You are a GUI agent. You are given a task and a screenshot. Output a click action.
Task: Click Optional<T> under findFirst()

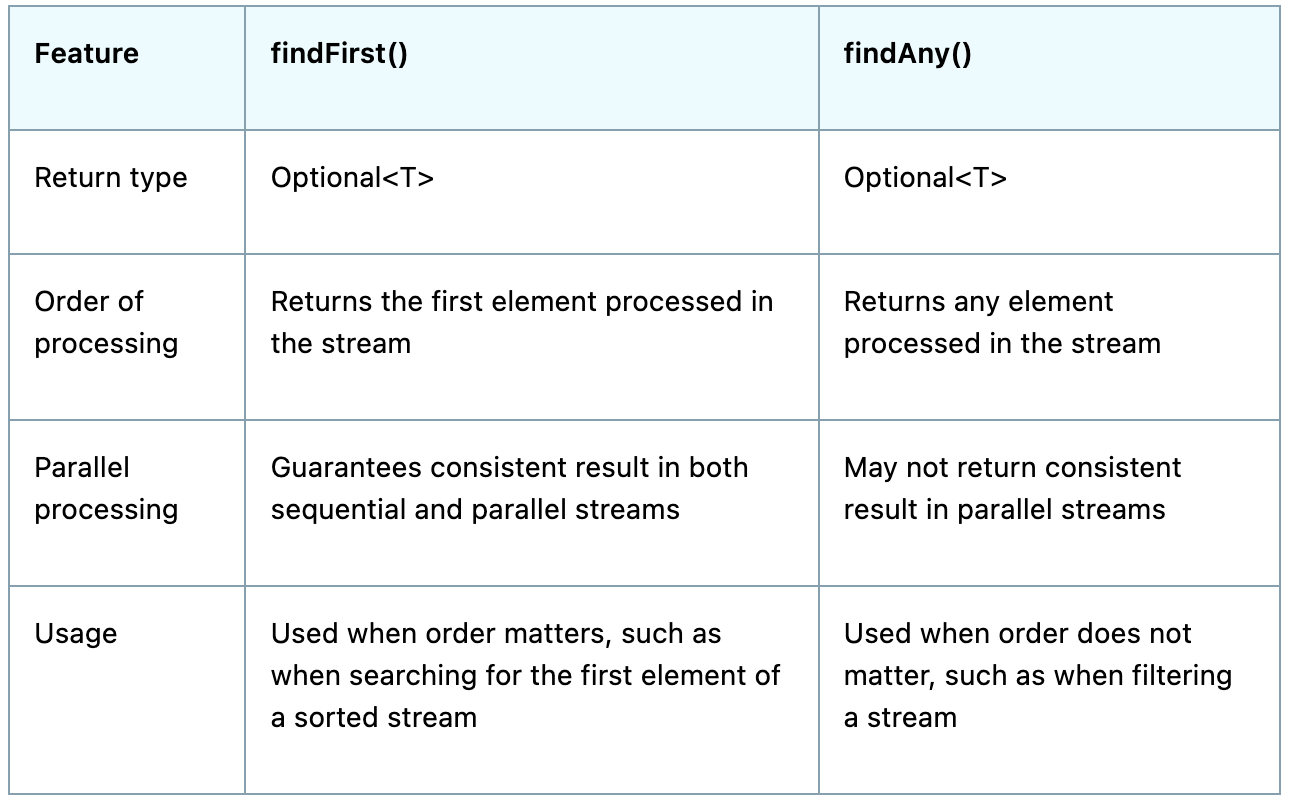click(x=352, y=178)
